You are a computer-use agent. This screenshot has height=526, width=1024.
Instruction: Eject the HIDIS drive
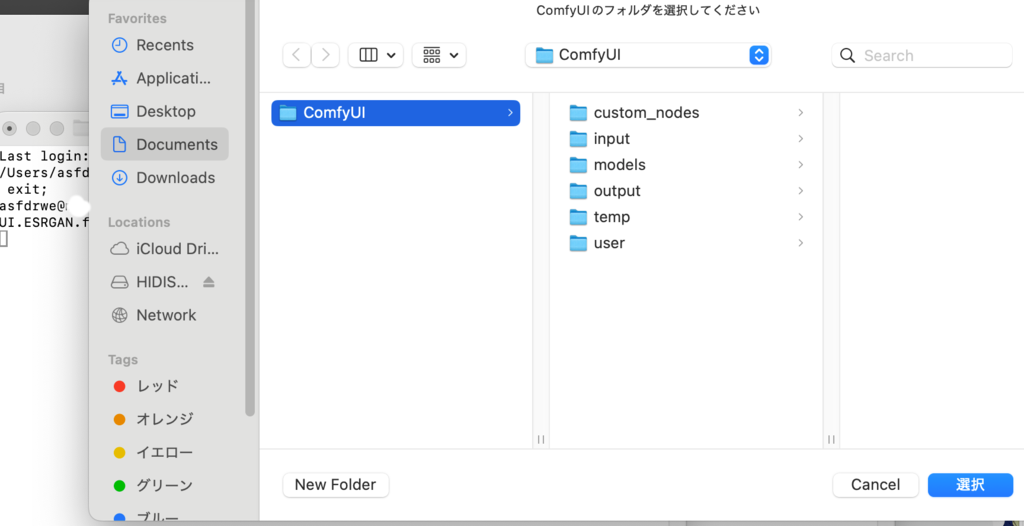pos(208,282)
